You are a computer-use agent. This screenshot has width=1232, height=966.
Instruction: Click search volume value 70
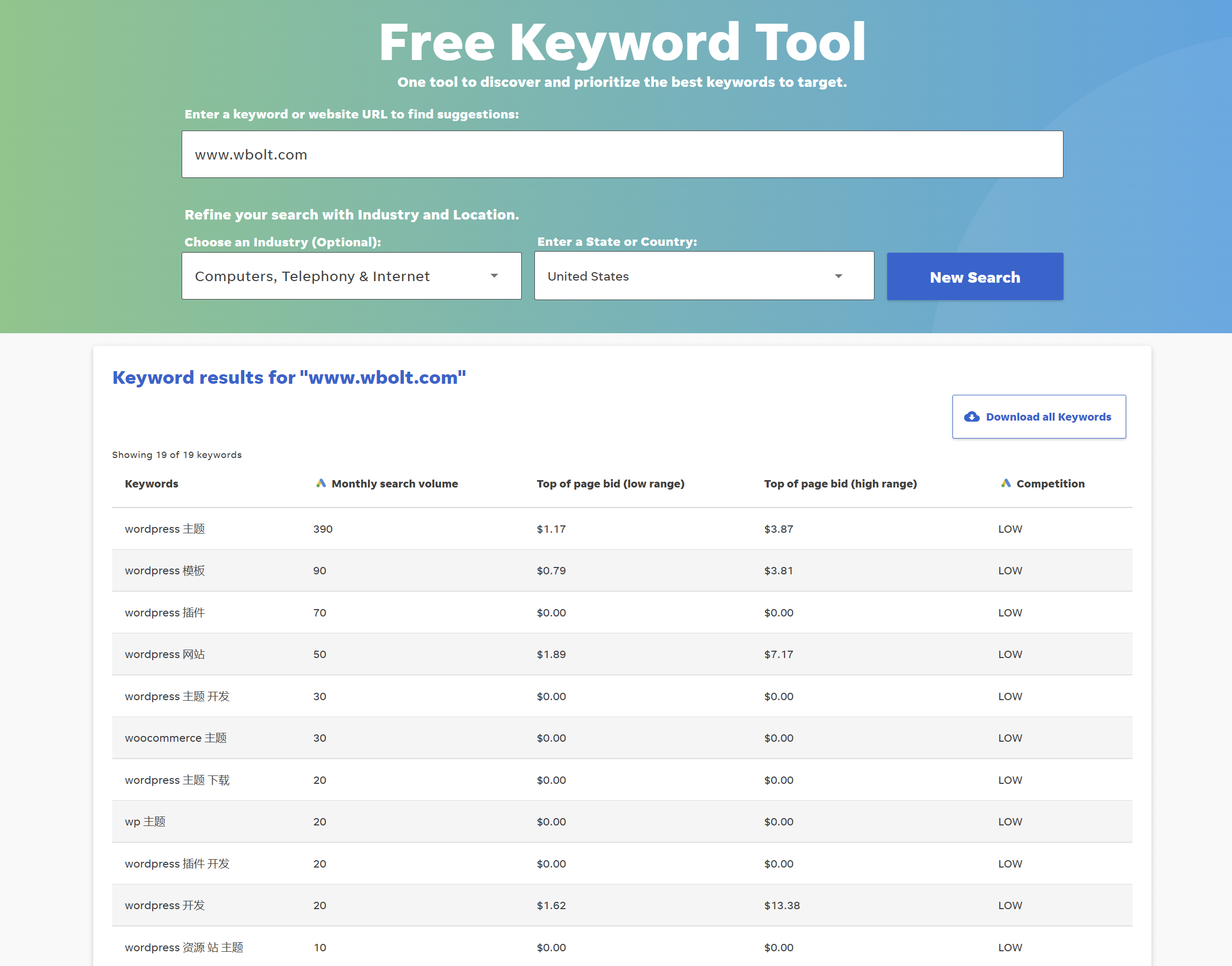(320, 613)
